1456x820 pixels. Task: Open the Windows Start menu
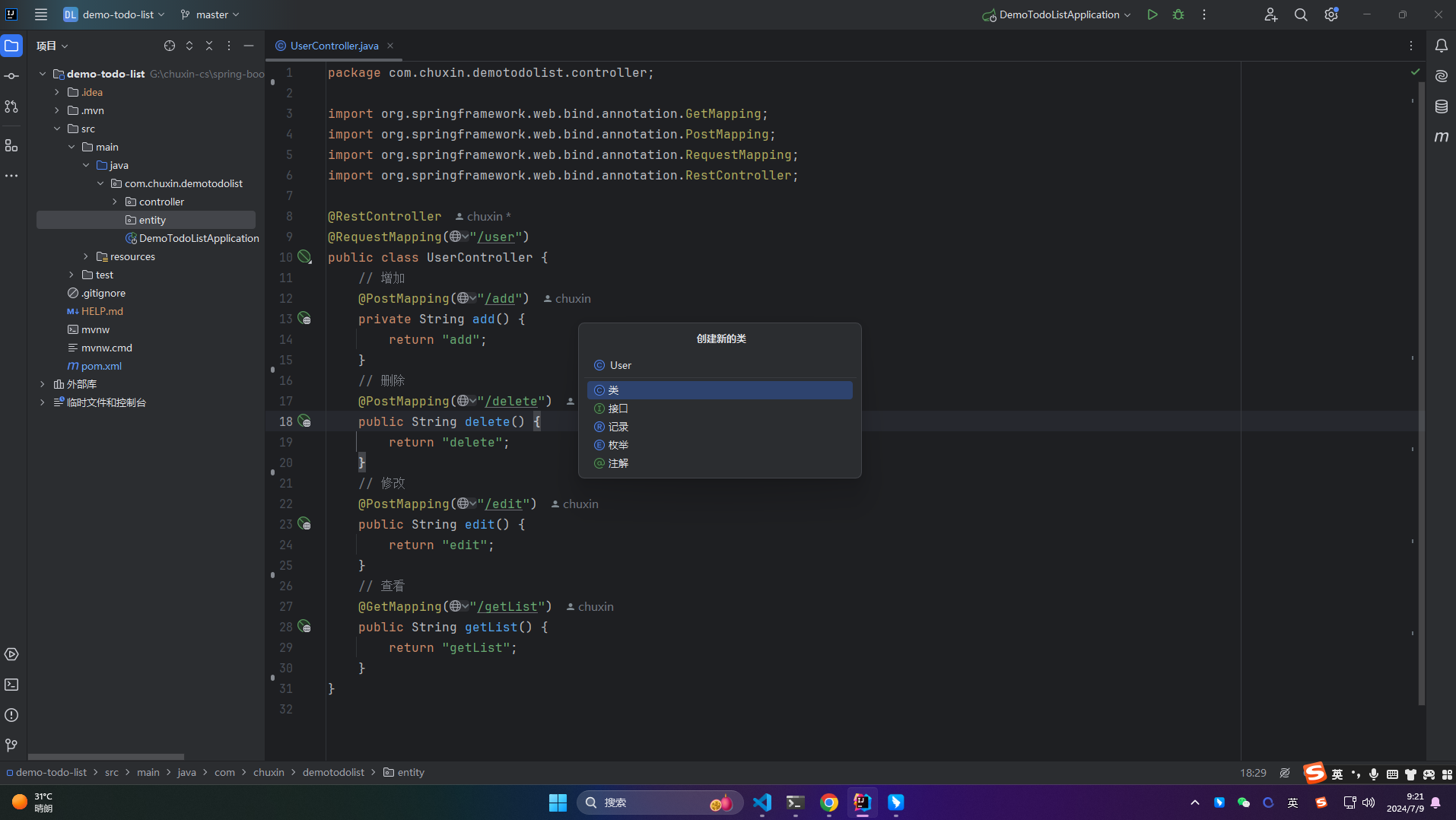click(x=558, y=803)
